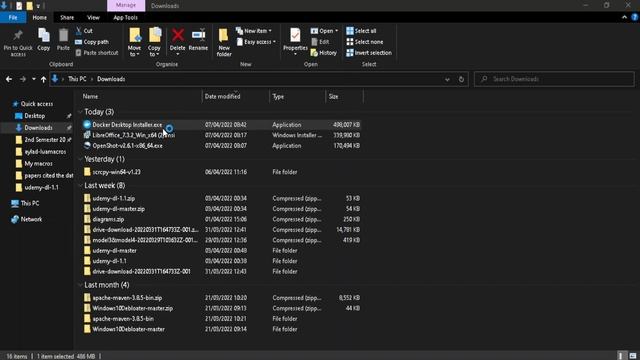Minimize the ribbon with the chevron
640x360 pixels.
point(624,17)
